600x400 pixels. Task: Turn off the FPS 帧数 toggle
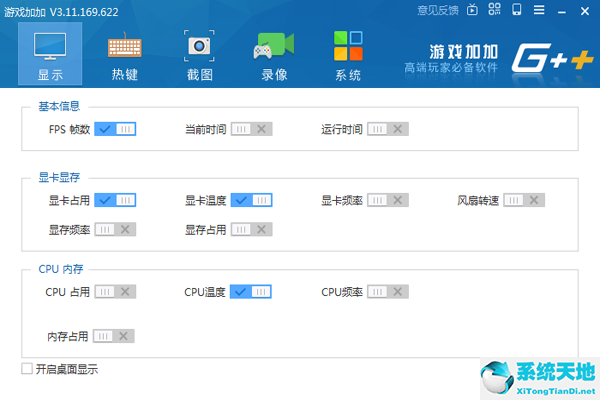(115, 129)
